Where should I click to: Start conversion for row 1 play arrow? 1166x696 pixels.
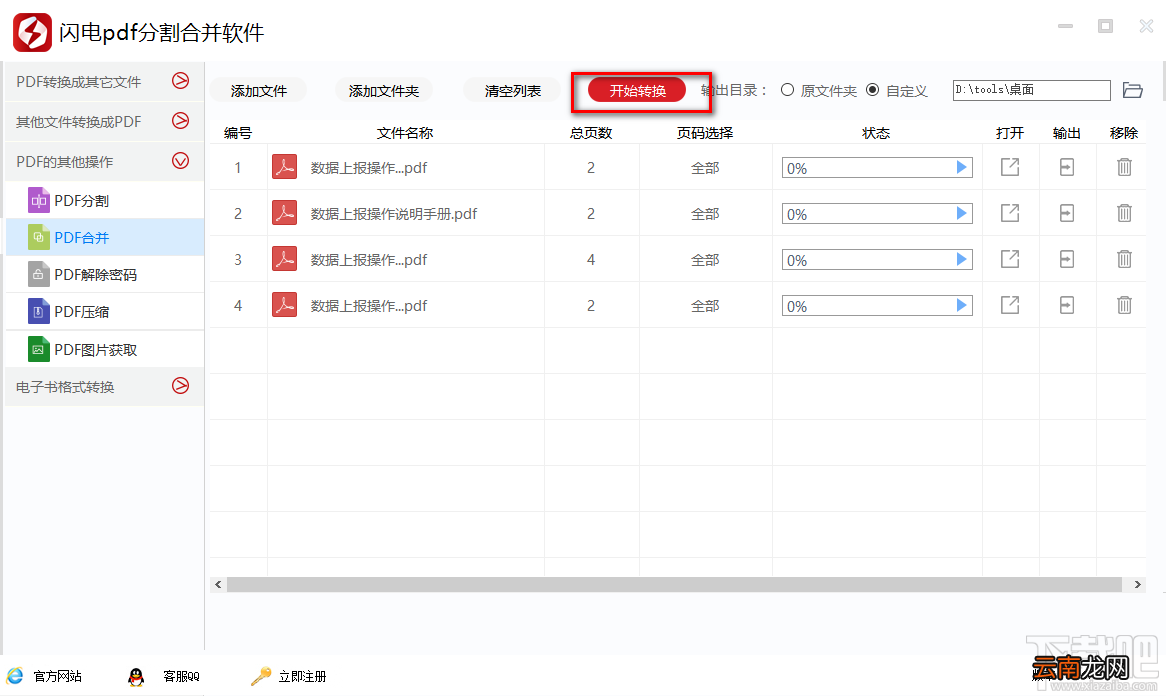tap(962, 168)
